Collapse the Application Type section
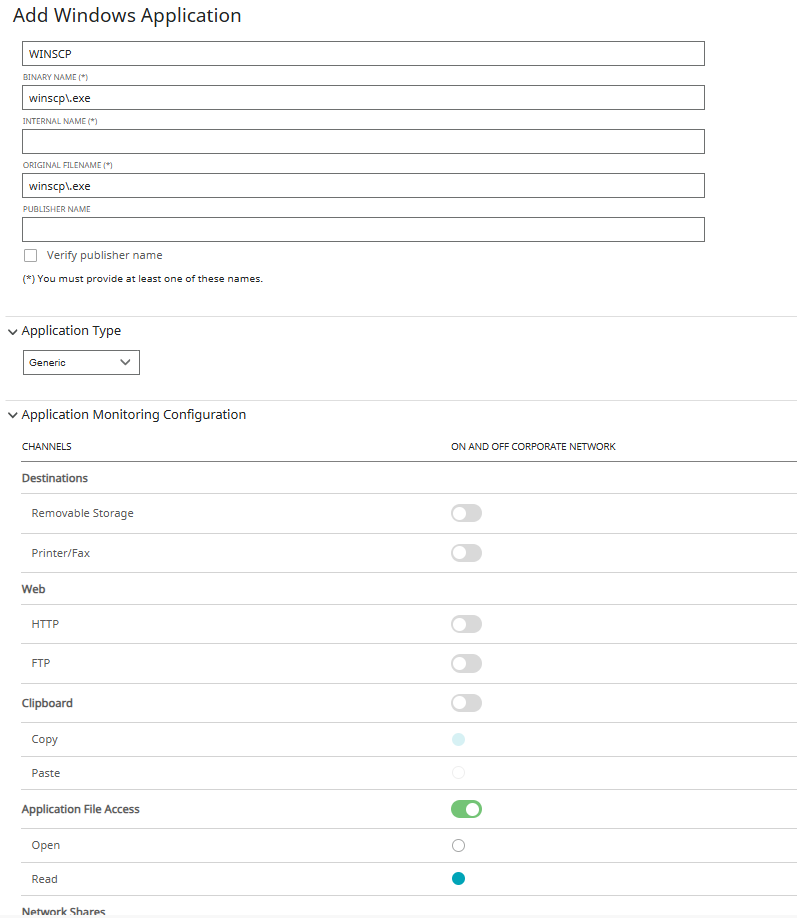 (x=12, y=331)
